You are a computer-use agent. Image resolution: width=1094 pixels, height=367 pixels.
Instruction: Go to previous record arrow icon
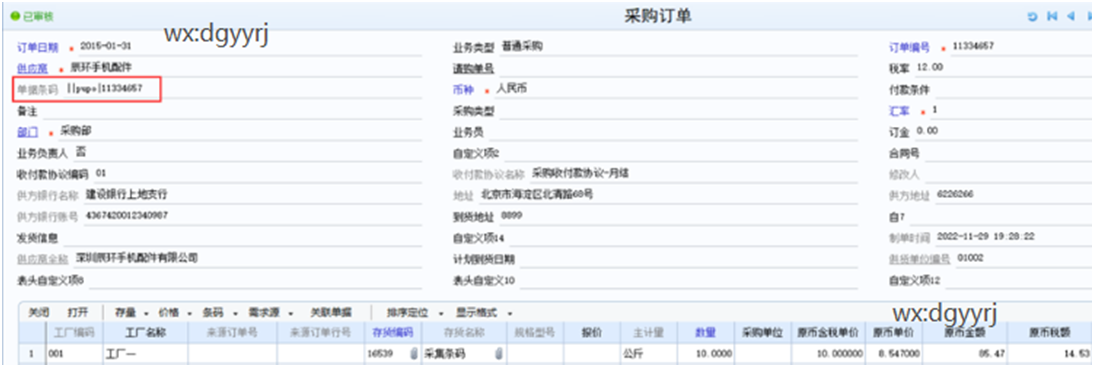[1070, 16]
